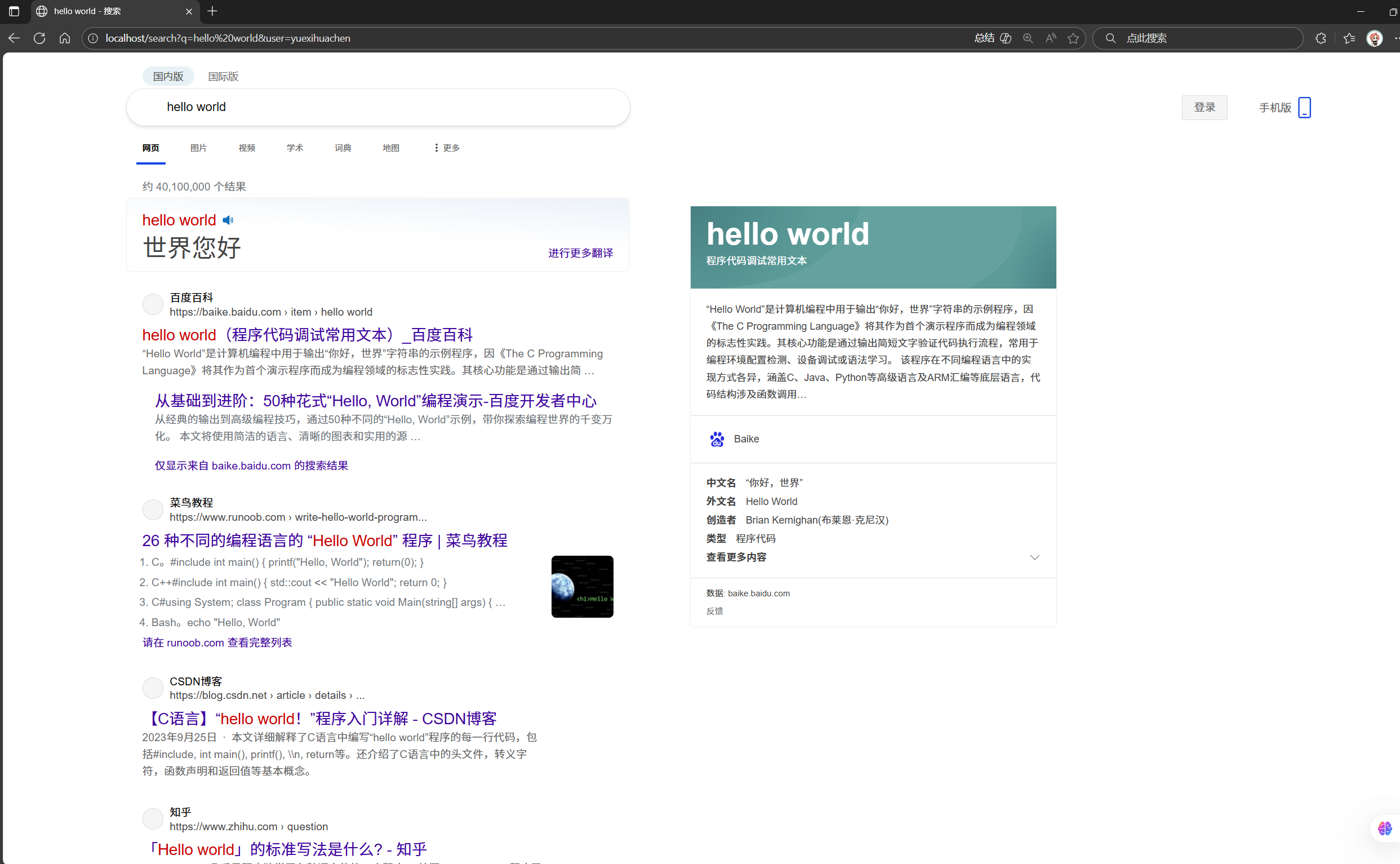1400x864 pixels.
Task: Open 请在 runoob.com 查看完整列表 link
Action: coord(217,643)
